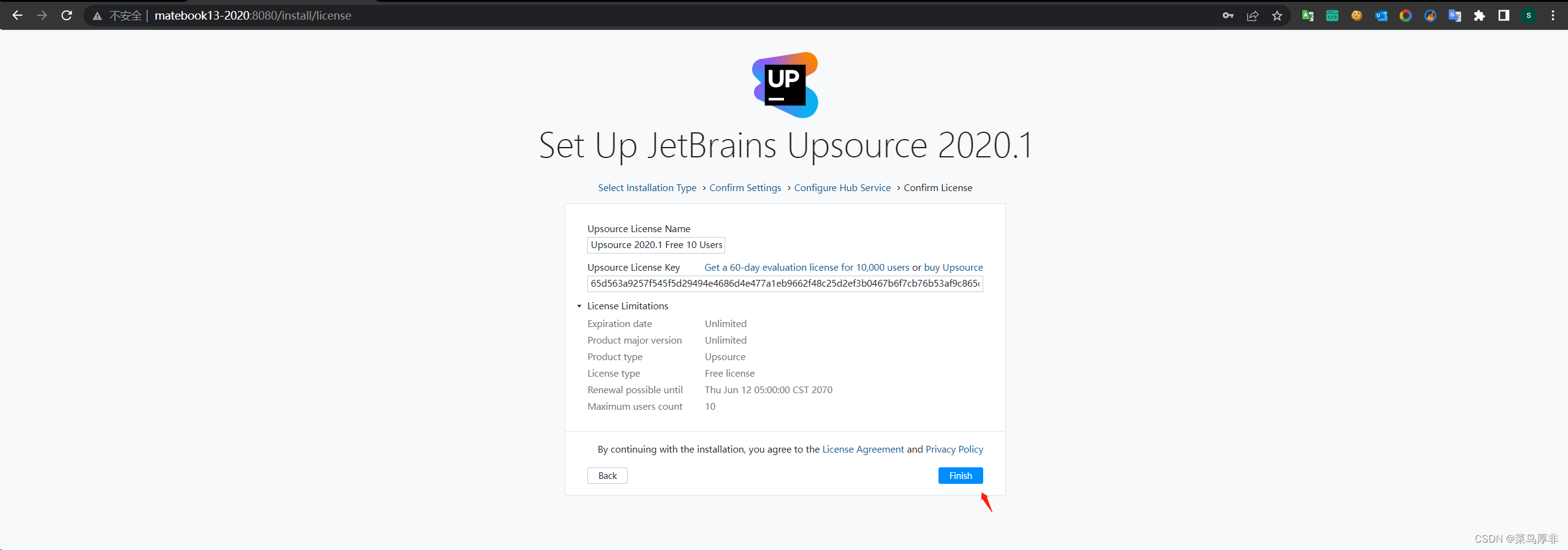Image resolution: width=1568 pixels, height=550 pixels.
Task: Click the share page icon
Action: click(x=1252, y=16)
